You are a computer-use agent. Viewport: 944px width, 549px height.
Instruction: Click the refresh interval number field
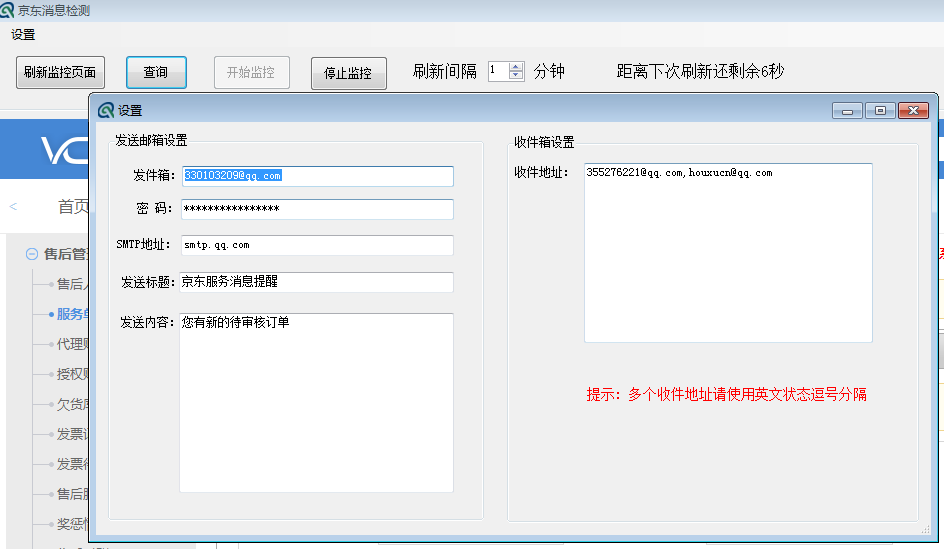(498, 71)
